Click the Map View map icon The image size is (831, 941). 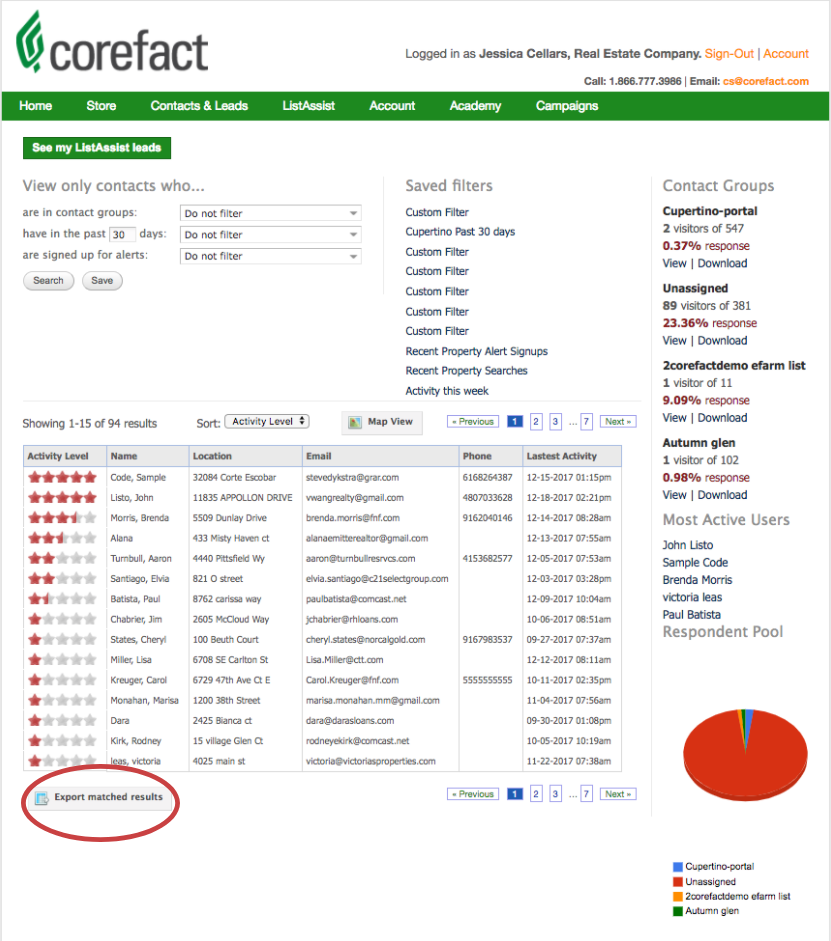[x=355, y=422]
